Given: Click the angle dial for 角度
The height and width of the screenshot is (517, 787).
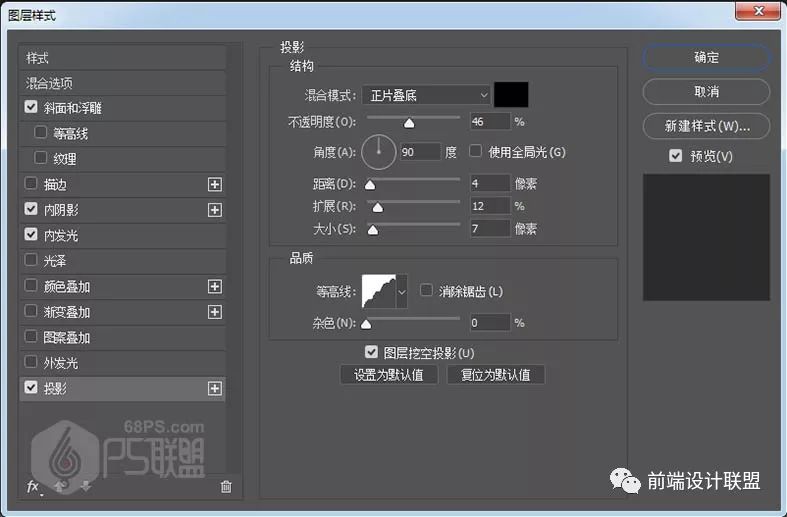Looking at the screenshot, I should (x=379, y=152).
